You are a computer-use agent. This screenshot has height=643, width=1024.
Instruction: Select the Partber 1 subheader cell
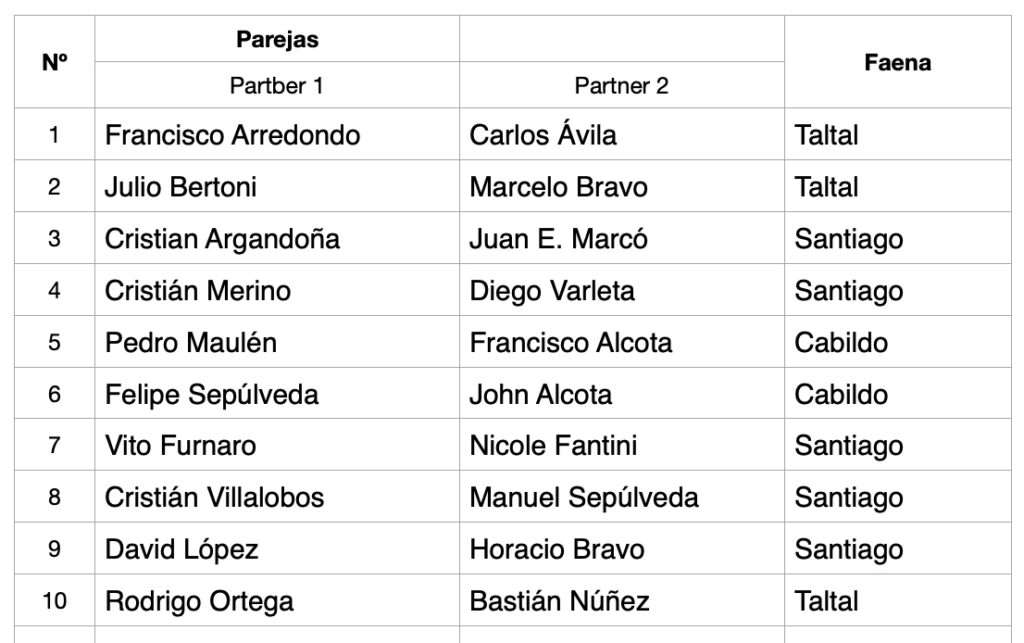[277, 86]
